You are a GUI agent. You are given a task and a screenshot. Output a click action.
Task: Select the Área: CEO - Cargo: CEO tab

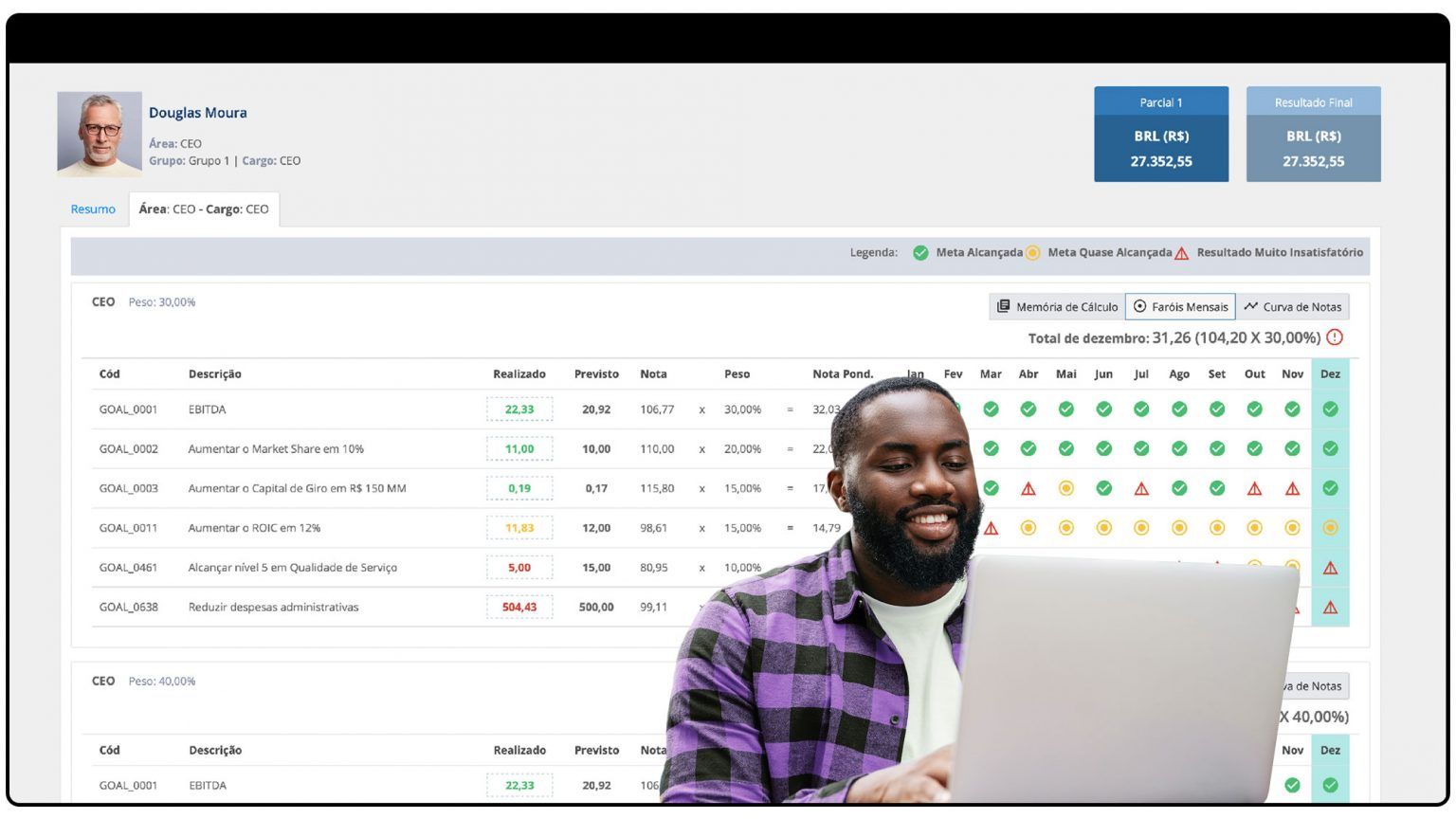pos(205,209)
